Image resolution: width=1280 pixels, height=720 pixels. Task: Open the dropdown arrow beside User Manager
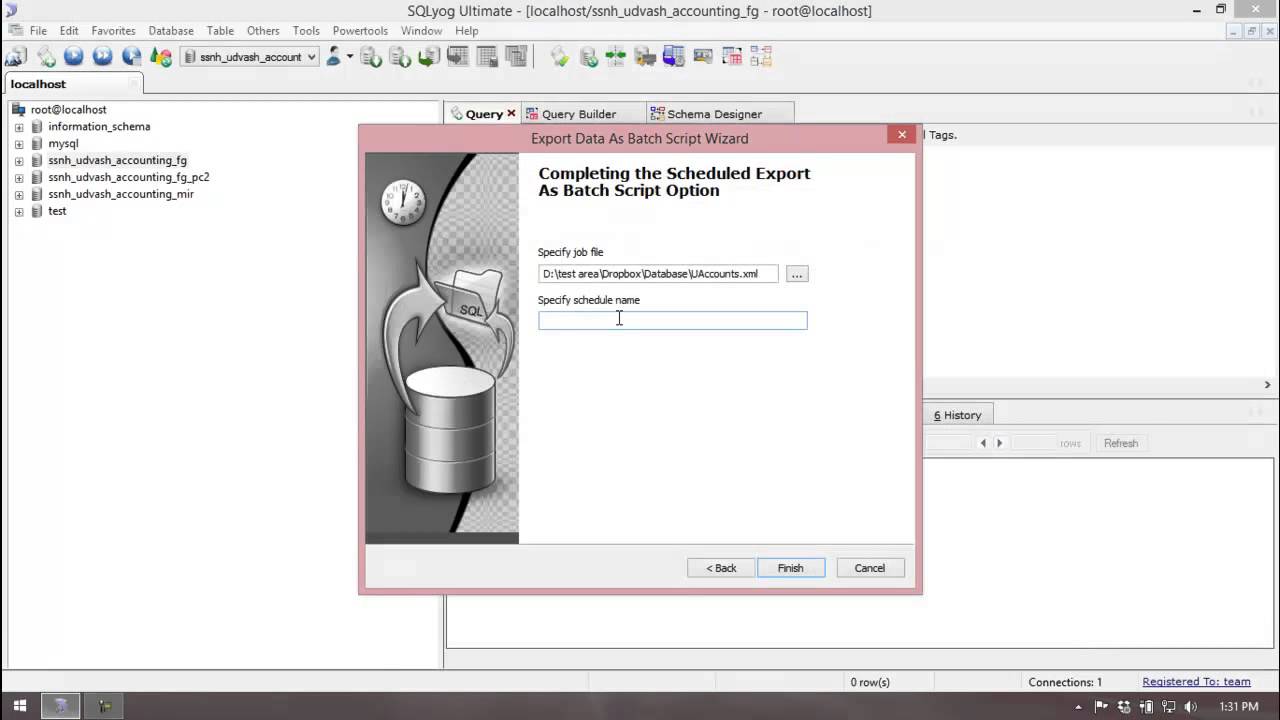350,57
